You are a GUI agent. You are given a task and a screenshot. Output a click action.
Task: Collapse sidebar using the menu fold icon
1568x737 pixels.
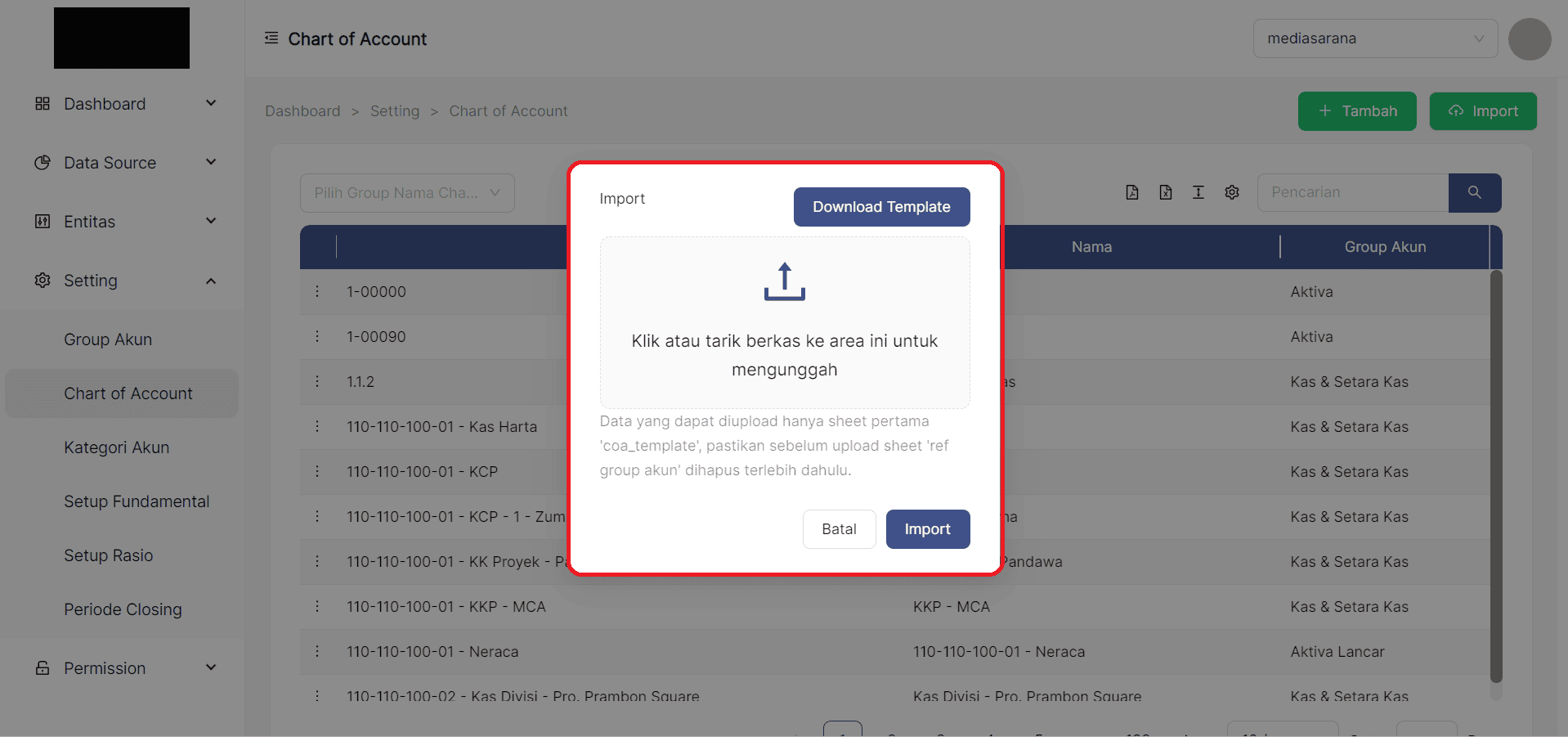[271, 38]
